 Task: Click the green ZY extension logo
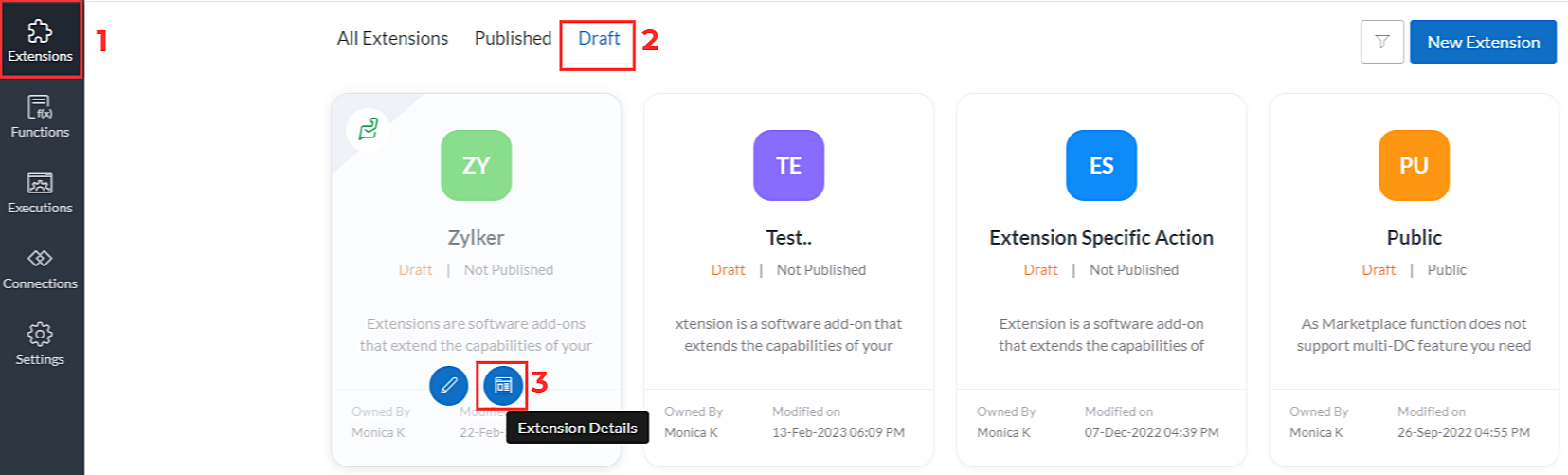476,165
